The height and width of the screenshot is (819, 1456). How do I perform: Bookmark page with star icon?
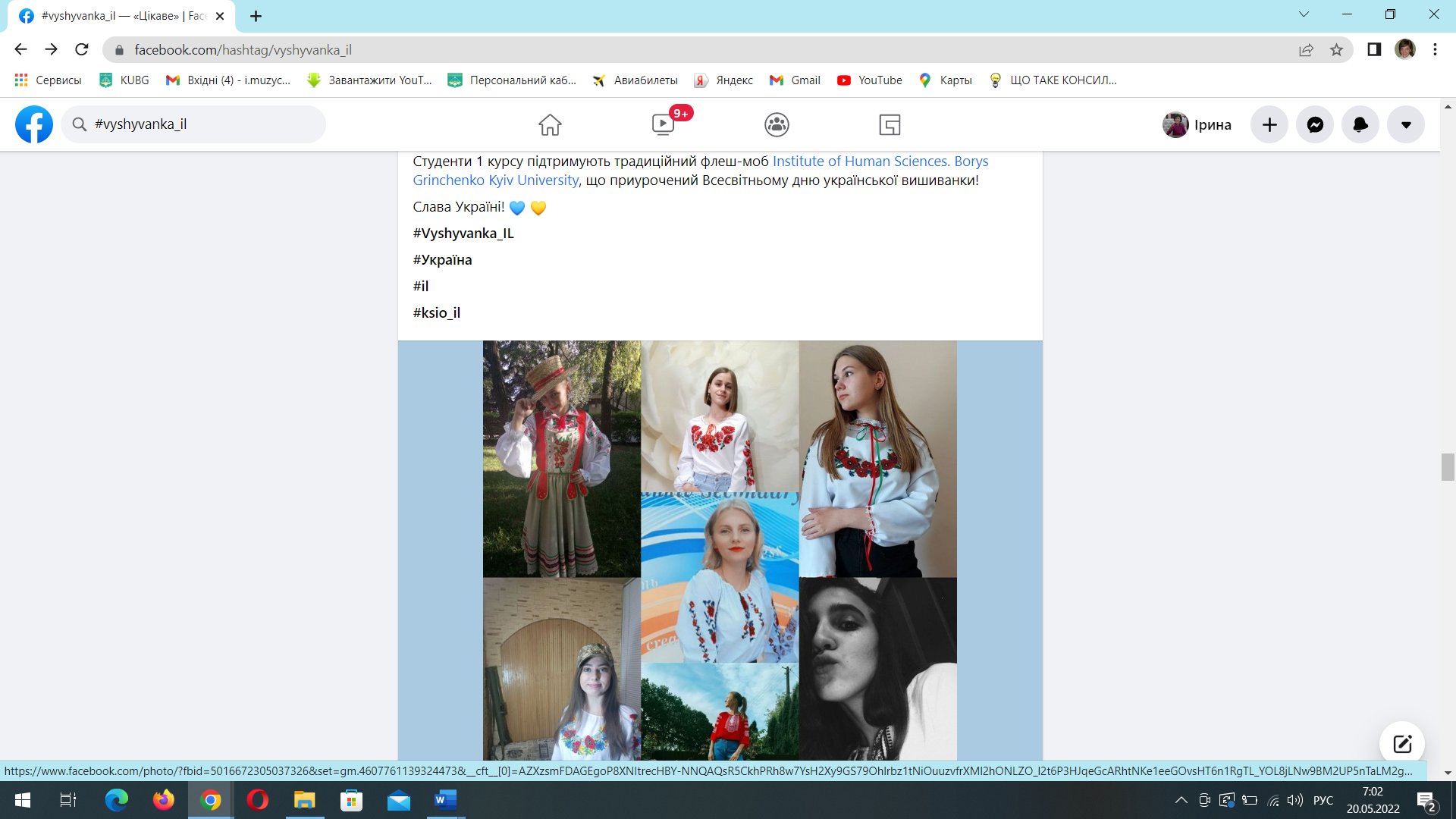coord(1336,50)
